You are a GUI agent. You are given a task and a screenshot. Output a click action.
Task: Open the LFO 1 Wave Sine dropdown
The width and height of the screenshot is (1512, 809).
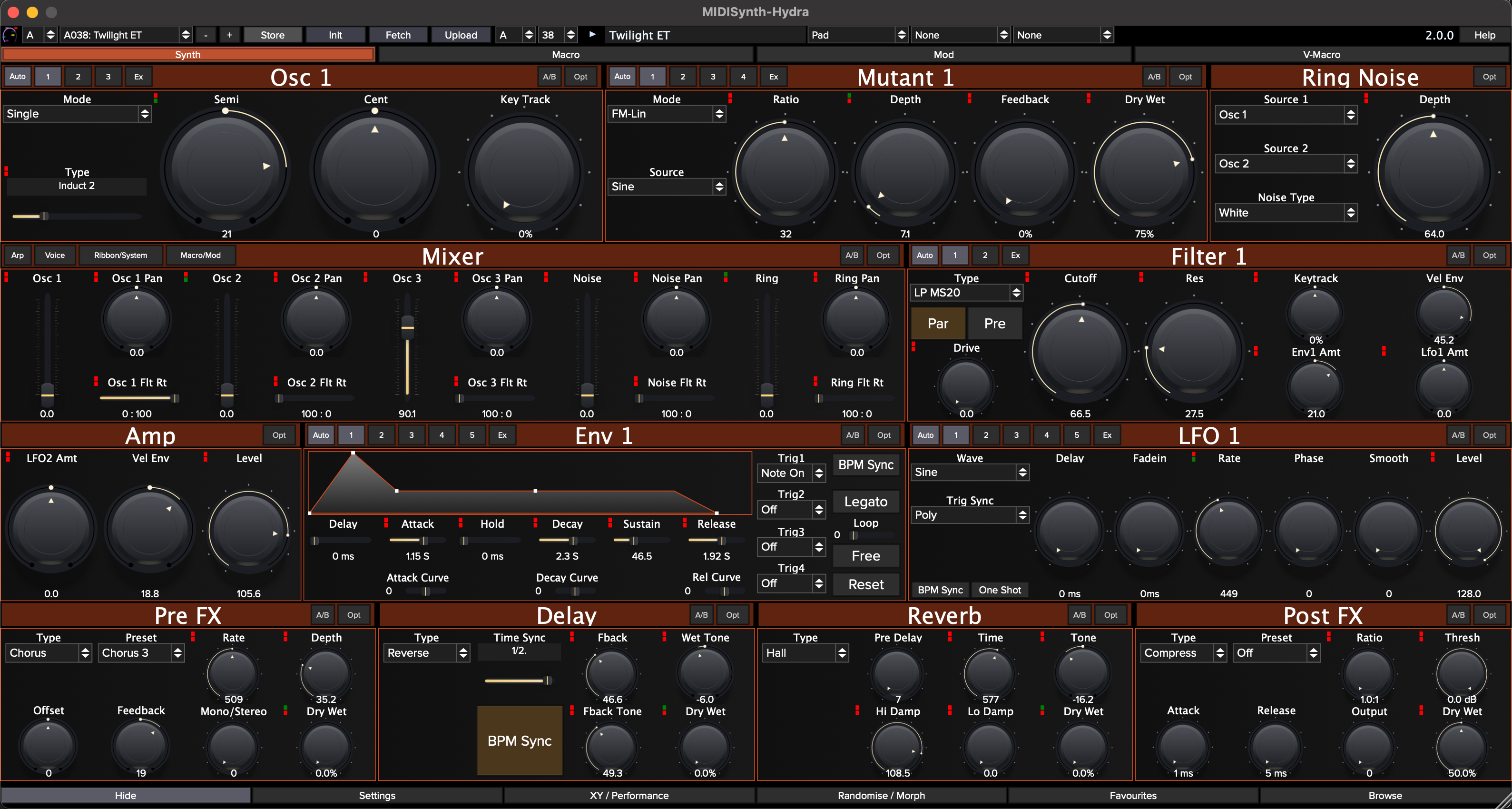point(969,472)
